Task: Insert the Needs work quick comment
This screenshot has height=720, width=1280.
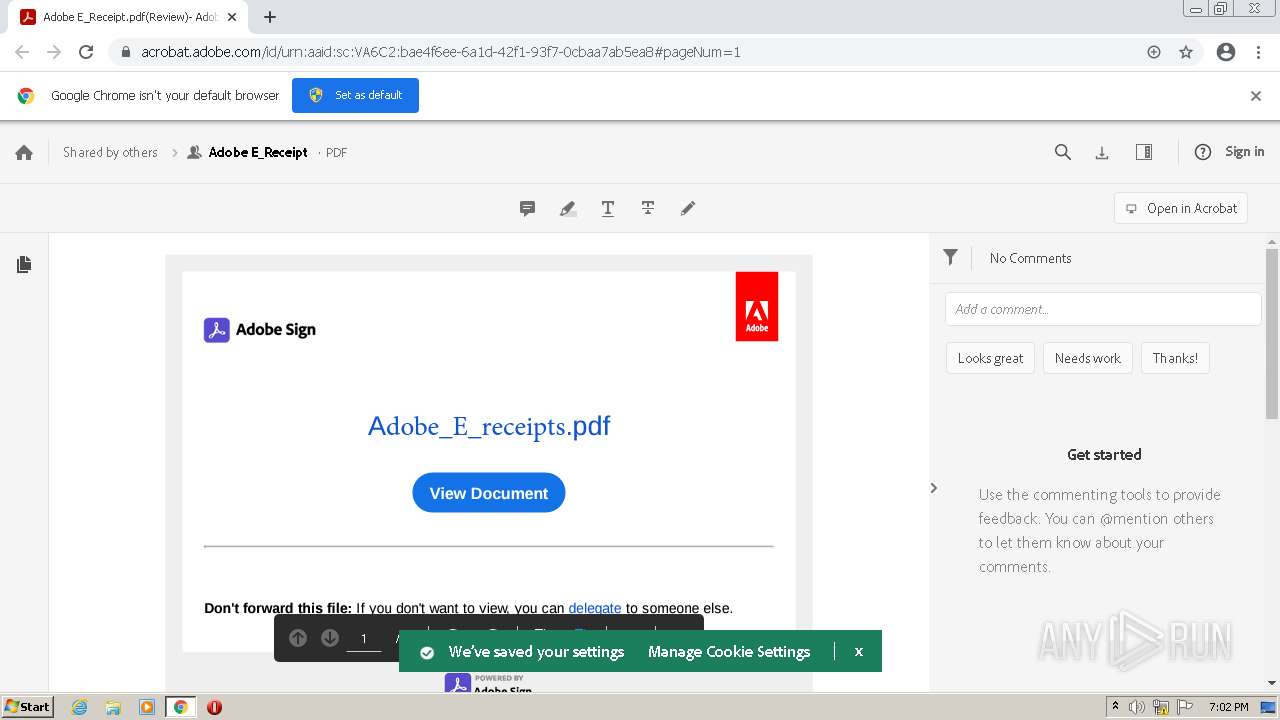Action: 1087,358
